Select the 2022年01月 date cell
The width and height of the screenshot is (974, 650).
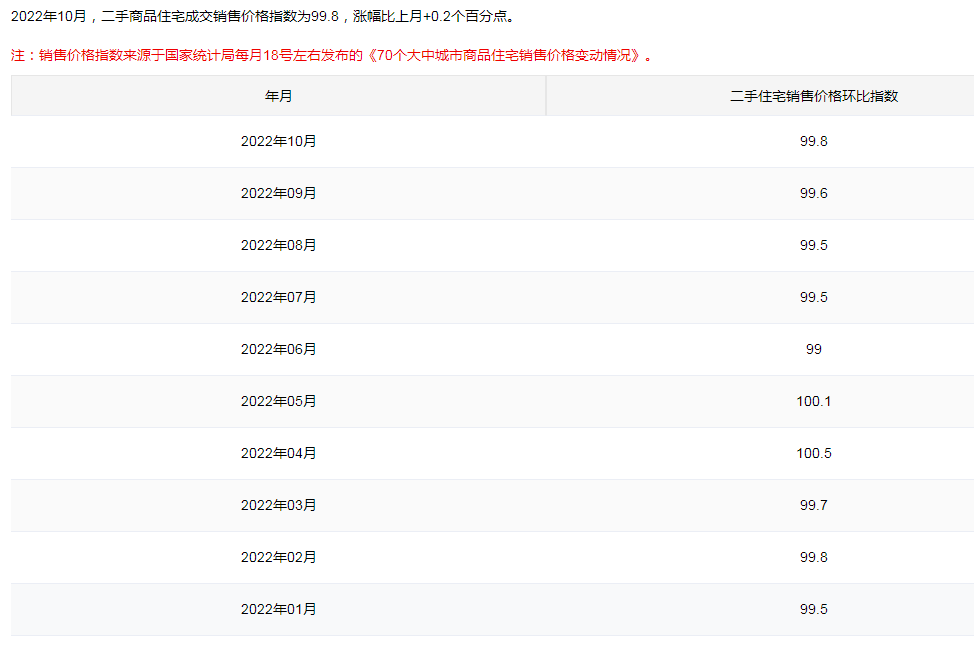(278, 609)
